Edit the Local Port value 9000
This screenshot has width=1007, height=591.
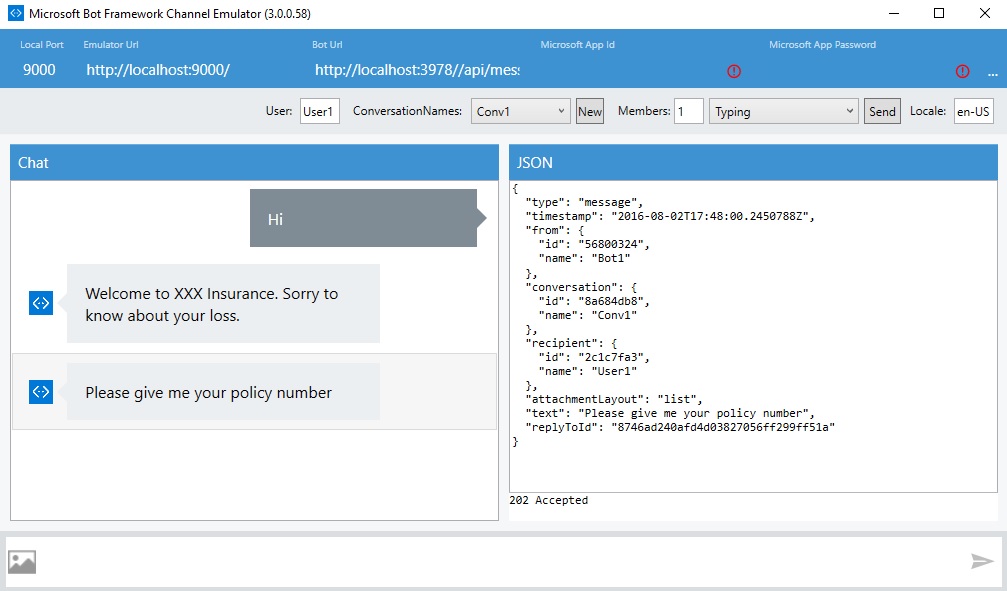tap(39, 70)
